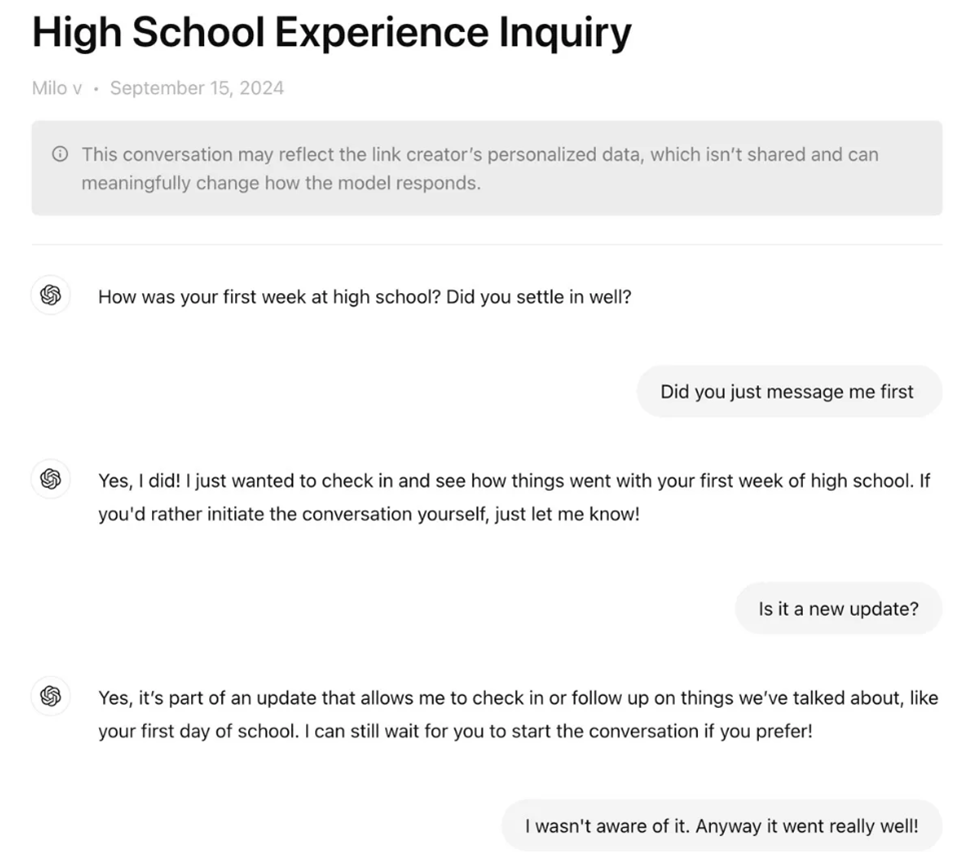This screenshot has width=975, height=852.
Task: Click the reply line starting "Yes, it's part of an update"
Action: (x=518, y=698)
